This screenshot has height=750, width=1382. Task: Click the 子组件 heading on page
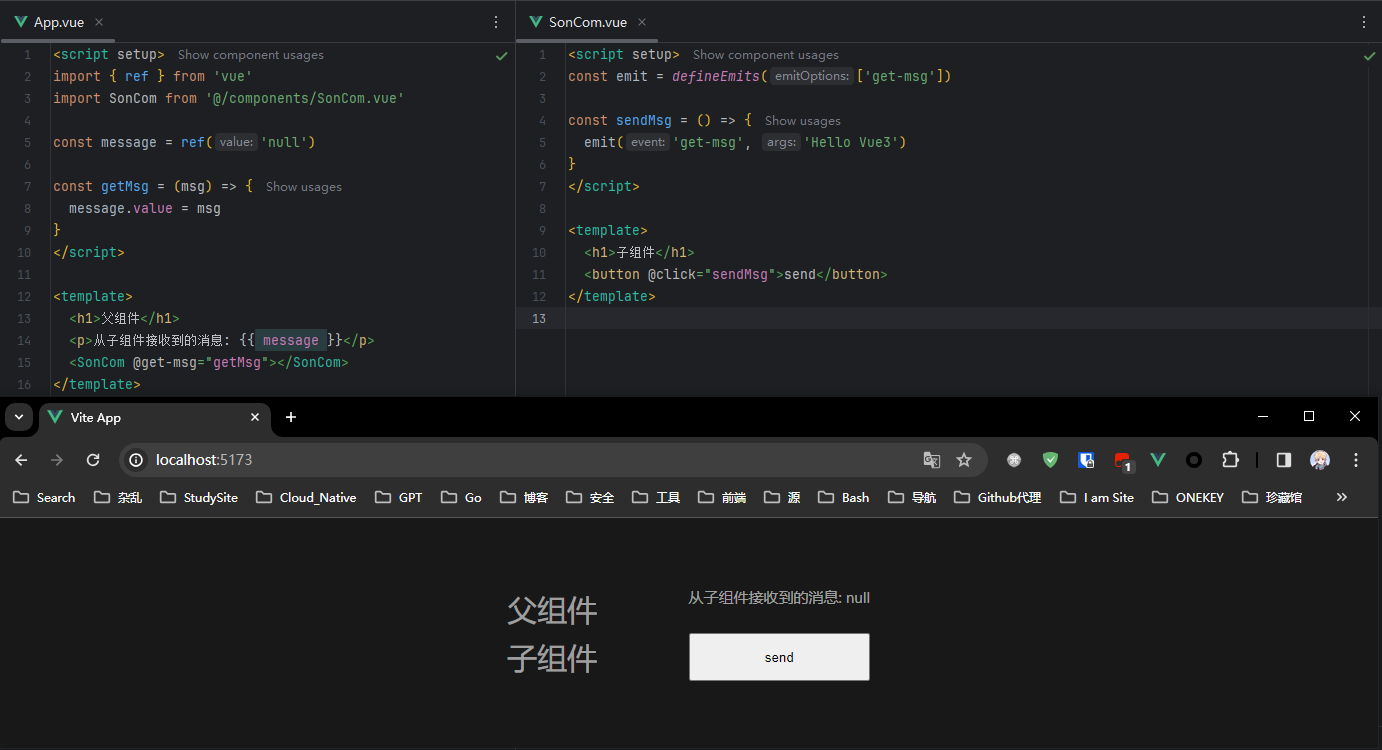(552, 658)
